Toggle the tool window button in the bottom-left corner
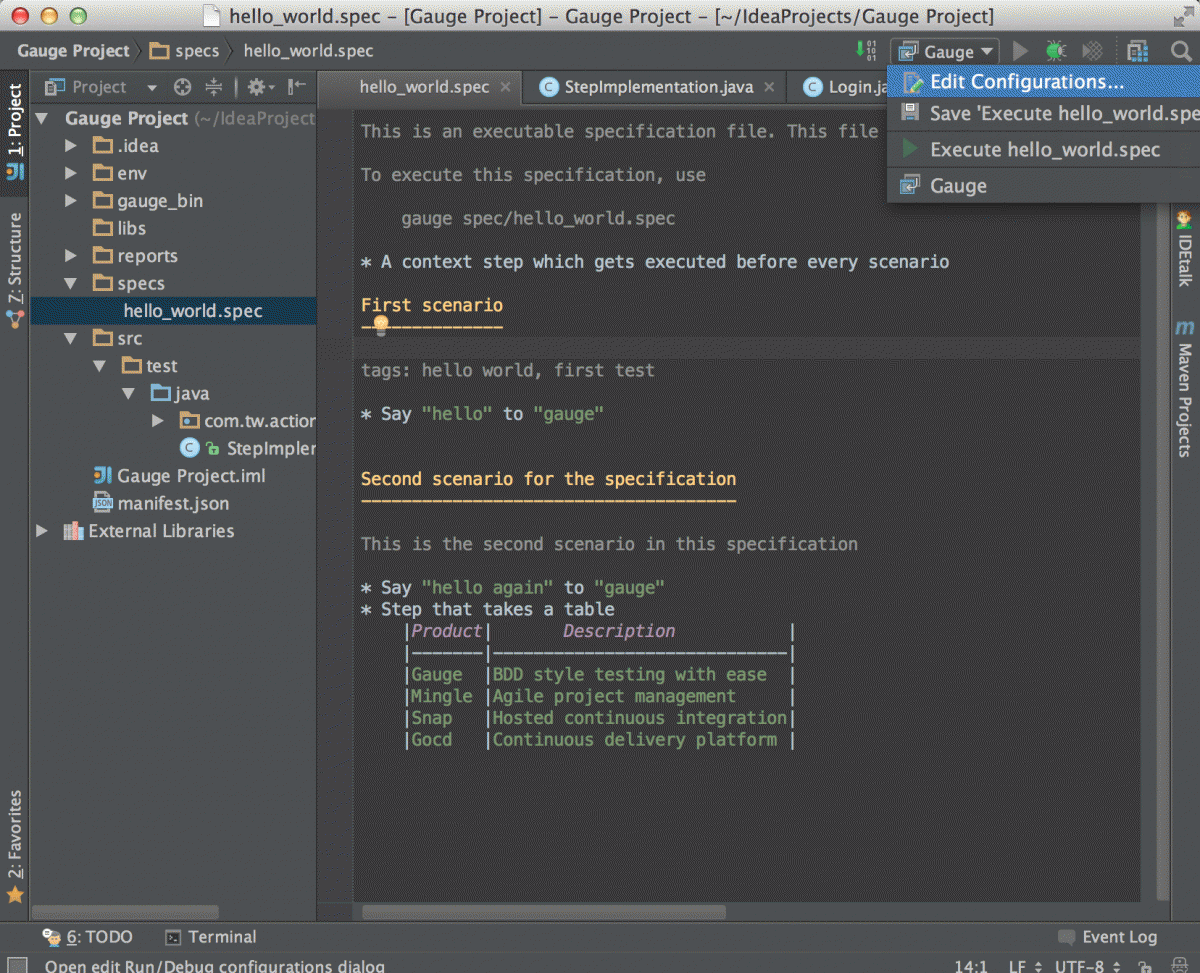 (x=17, y=965)
